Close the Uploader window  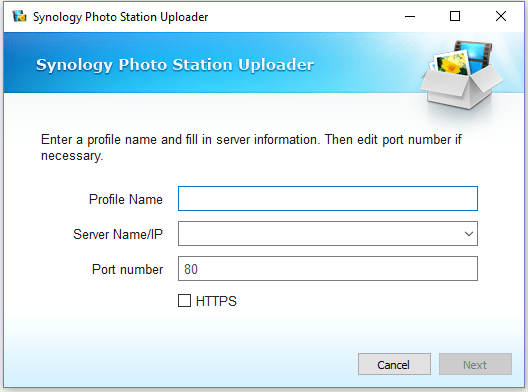(501, 16)
